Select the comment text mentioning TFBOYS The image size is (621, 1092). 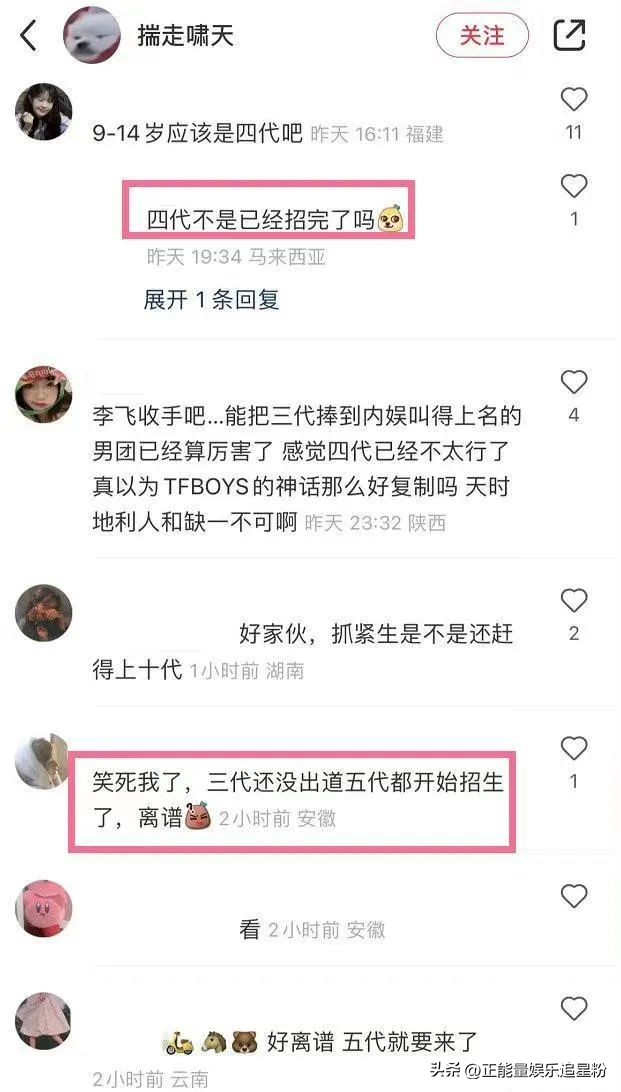(x=306, y=469)
